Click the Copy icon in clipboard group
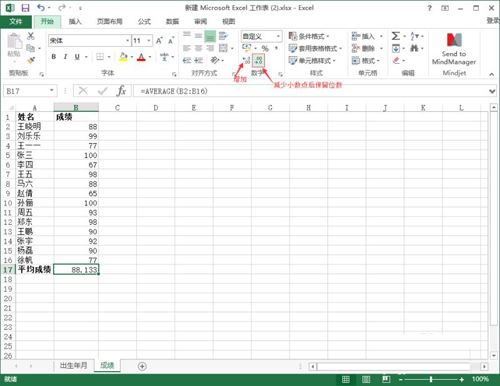Screen dimensions: 500x386 coord(30,48)
